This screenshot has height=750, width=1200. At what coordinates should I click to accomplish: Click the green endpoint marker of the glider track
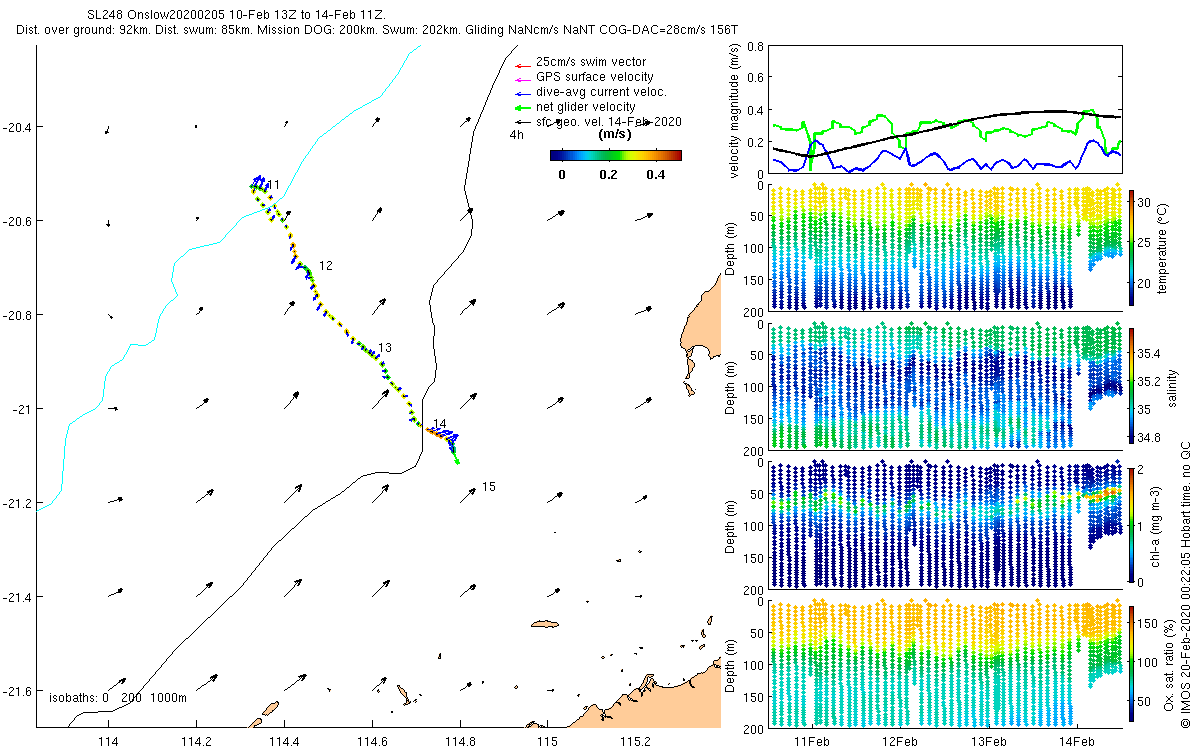(457, 462)
